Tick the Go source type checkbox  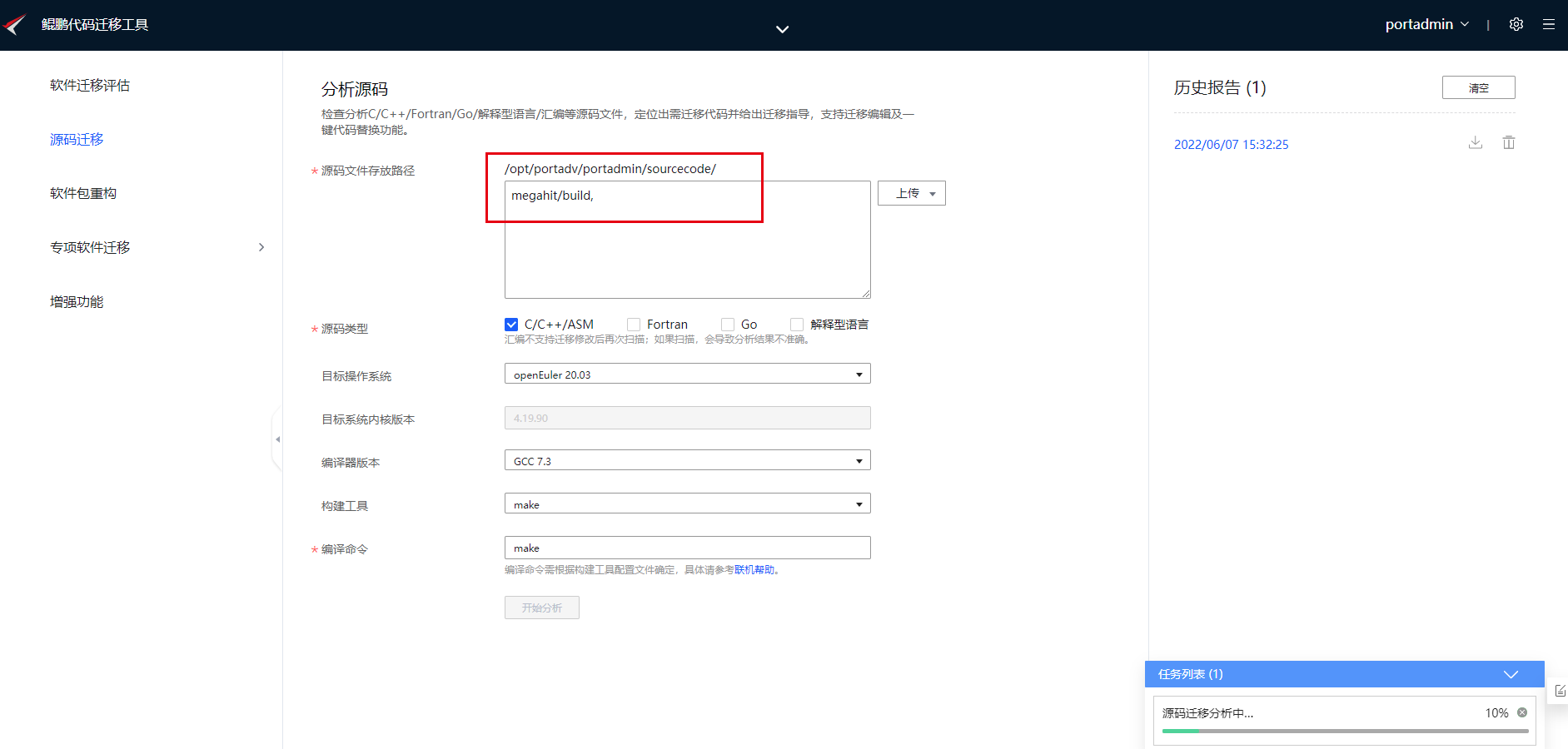(728, 325)
